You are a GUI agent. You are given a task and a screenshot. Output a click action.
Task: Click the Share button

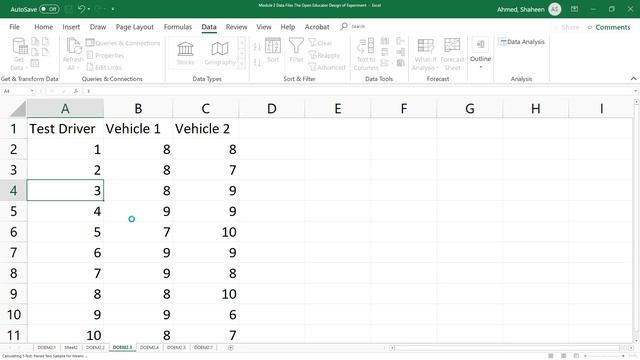(567, 27)
